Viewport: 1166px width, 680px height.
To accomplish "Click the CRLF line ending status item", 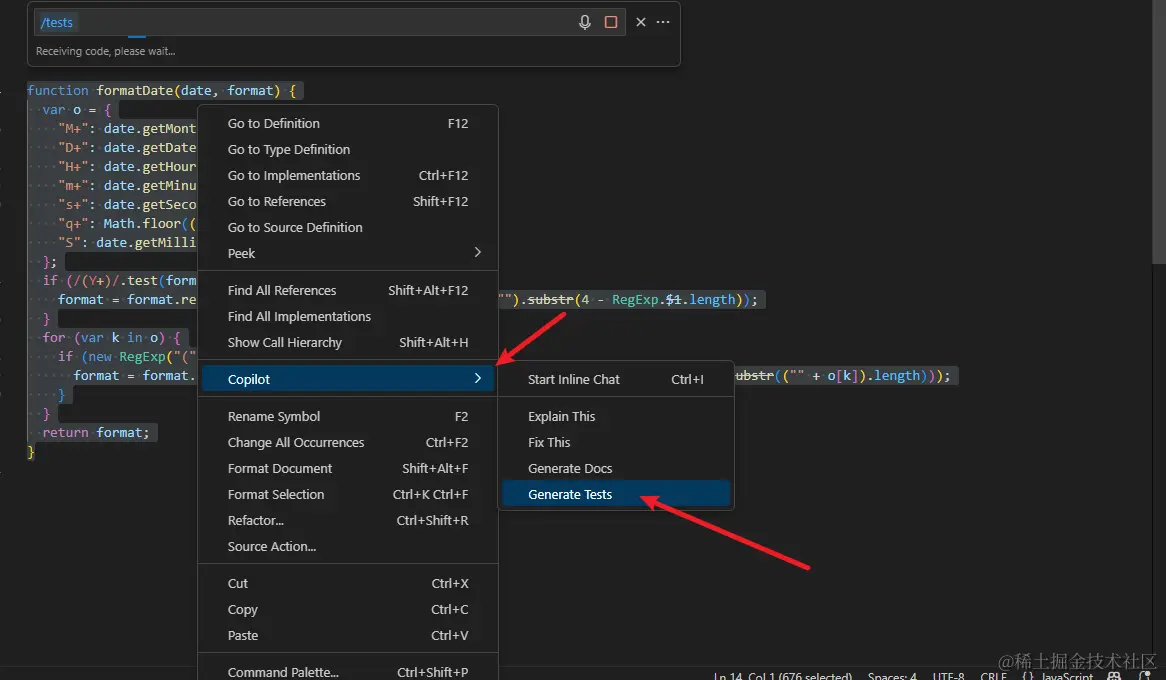I will (x=993, y=676).
